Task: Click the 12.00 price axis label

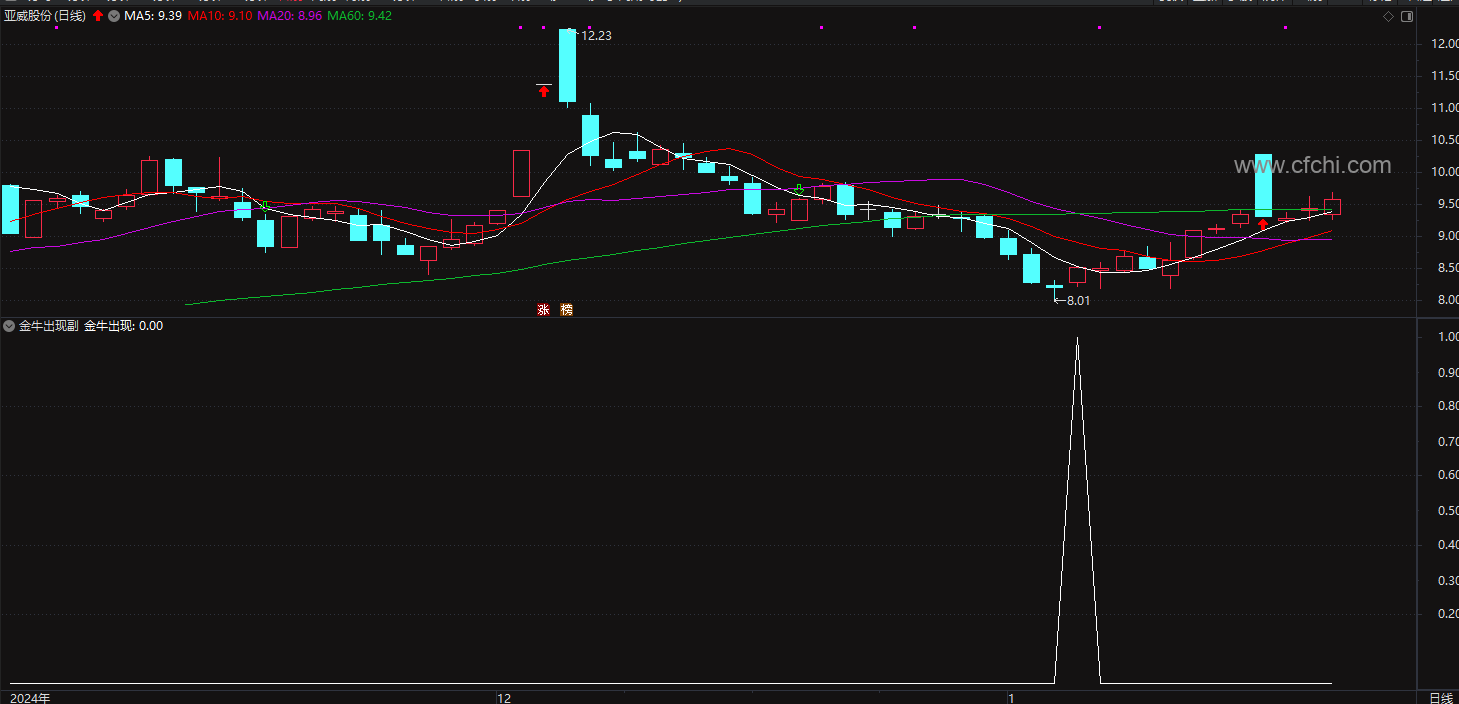Action: pos(1445,44)
